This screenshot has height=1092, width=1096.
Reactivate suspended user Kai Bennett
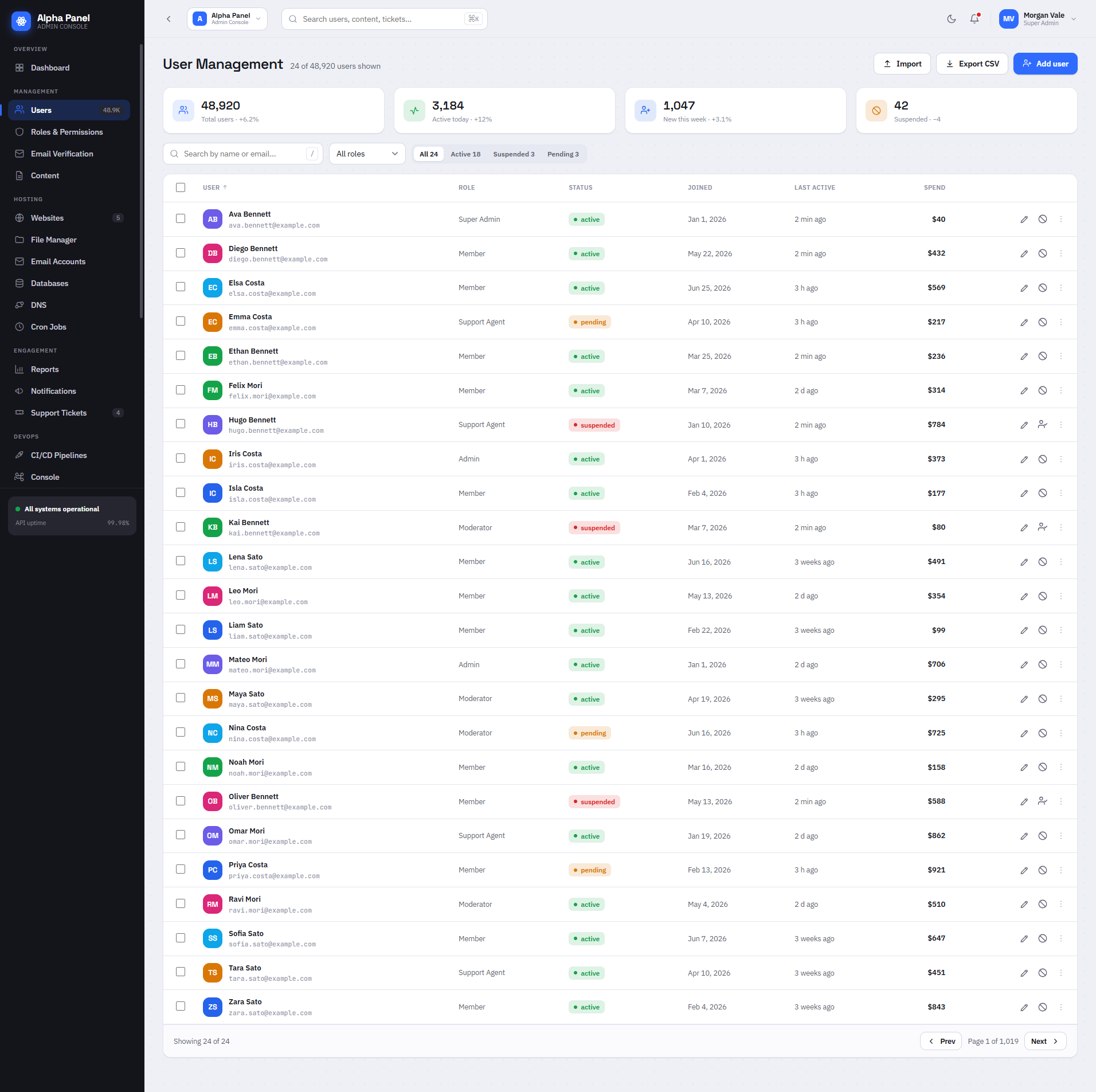[x=1043, y=527]
